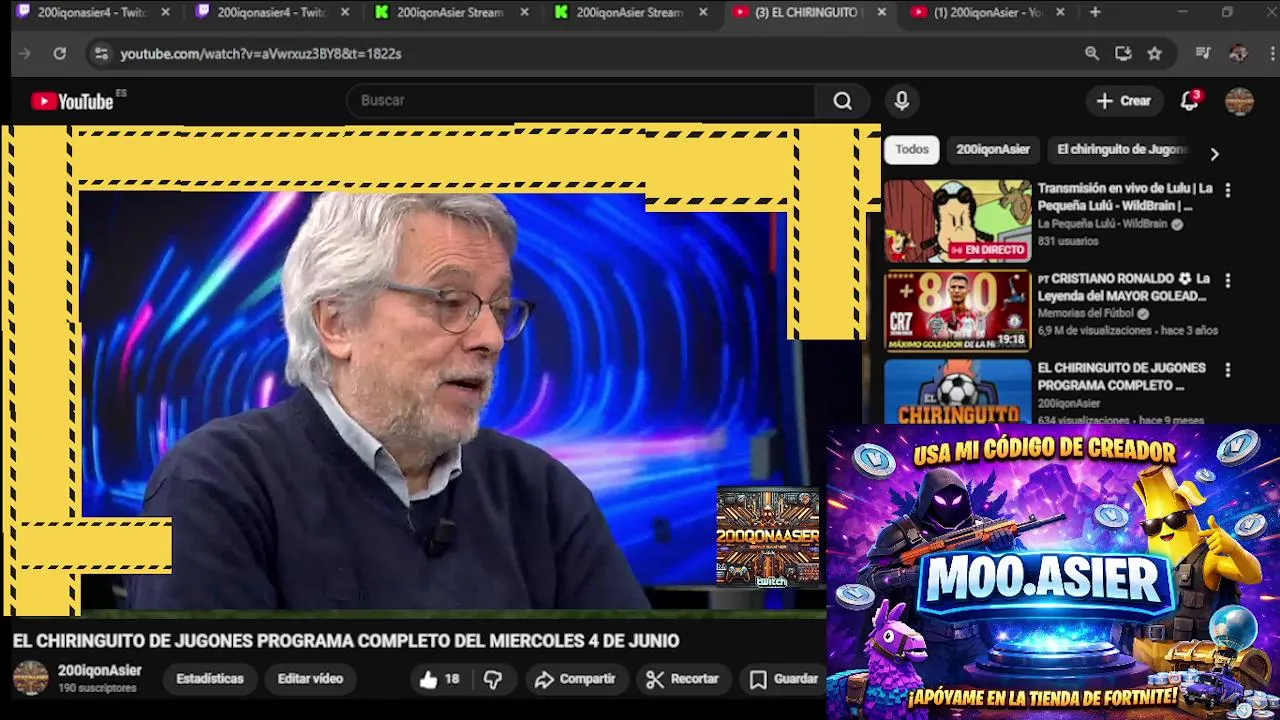Image resolution: width=1280 pixels, height=720 pixels.
Task: Open YouTube account avatar menu
Action: (x=1239, y=101)
